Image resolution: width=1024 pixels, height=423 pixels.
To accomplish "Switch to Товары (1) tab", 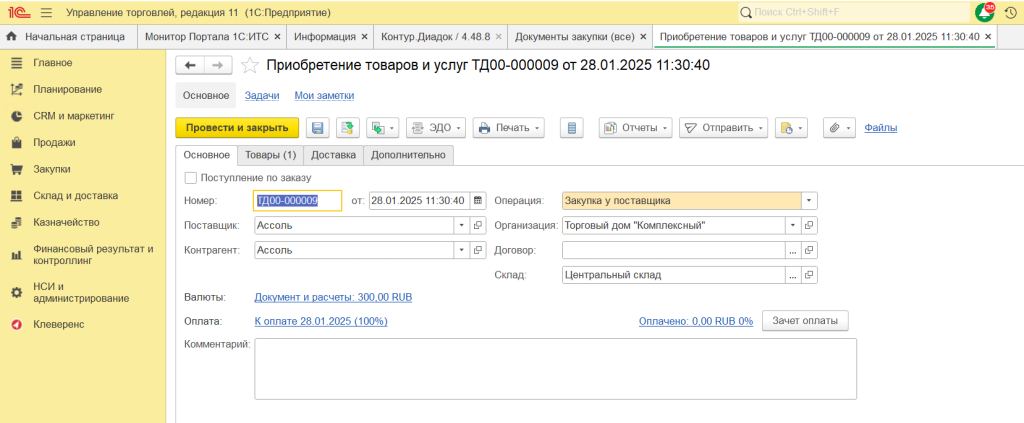I will [x=270, y=155].
